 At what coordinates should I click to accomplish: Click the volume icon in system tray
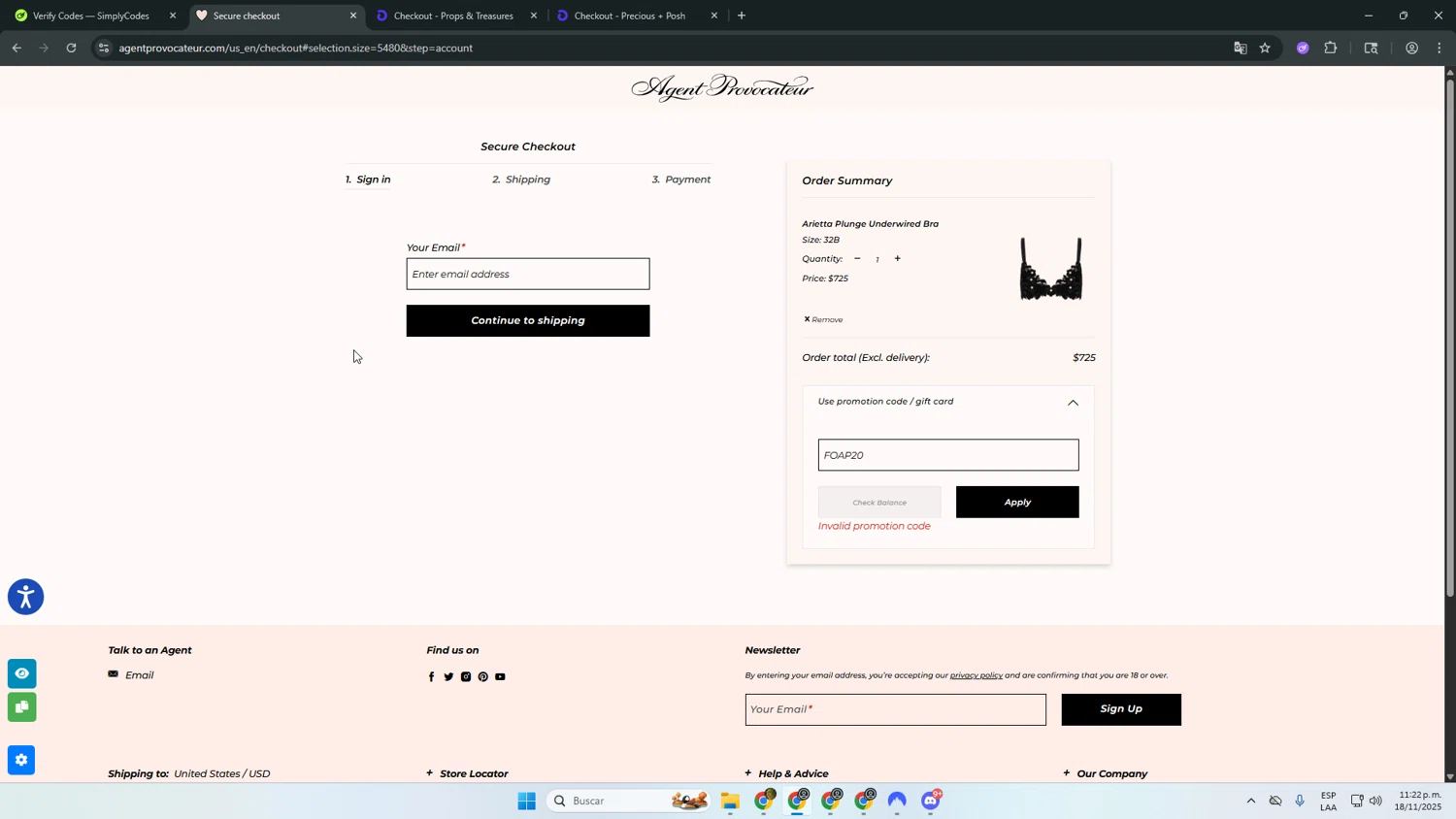click(1375, 801)
